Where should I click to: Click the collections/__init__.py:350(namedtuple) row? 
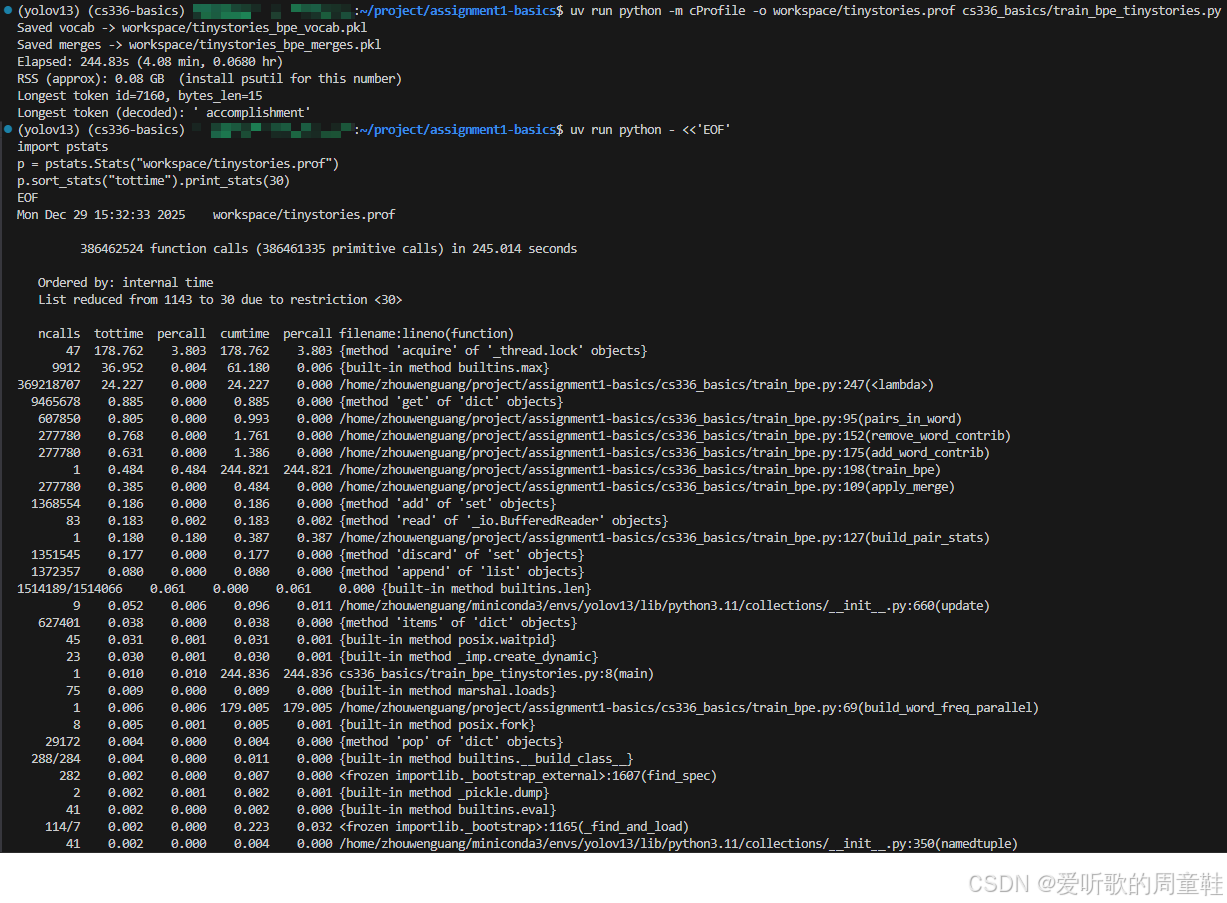tap(542, 844)
